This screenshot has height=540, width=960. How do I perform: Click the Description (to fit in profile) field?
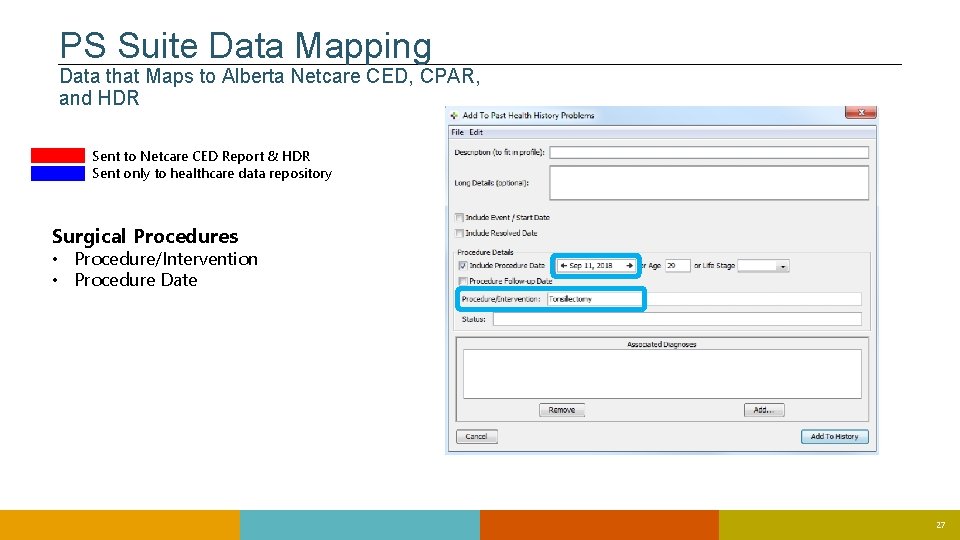(708, 152)
